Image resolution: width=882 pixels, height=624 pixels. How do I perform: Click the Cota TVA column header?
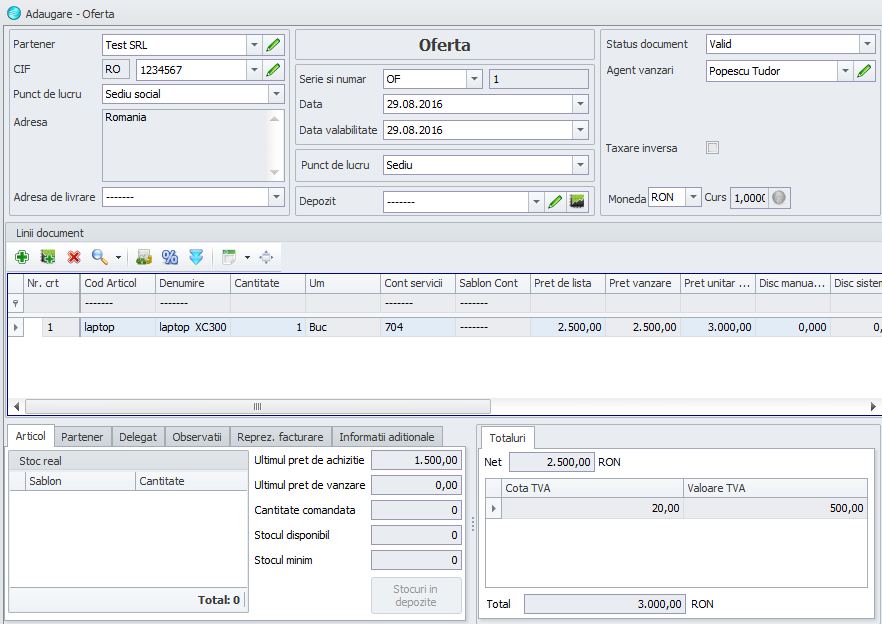[592, 488]
